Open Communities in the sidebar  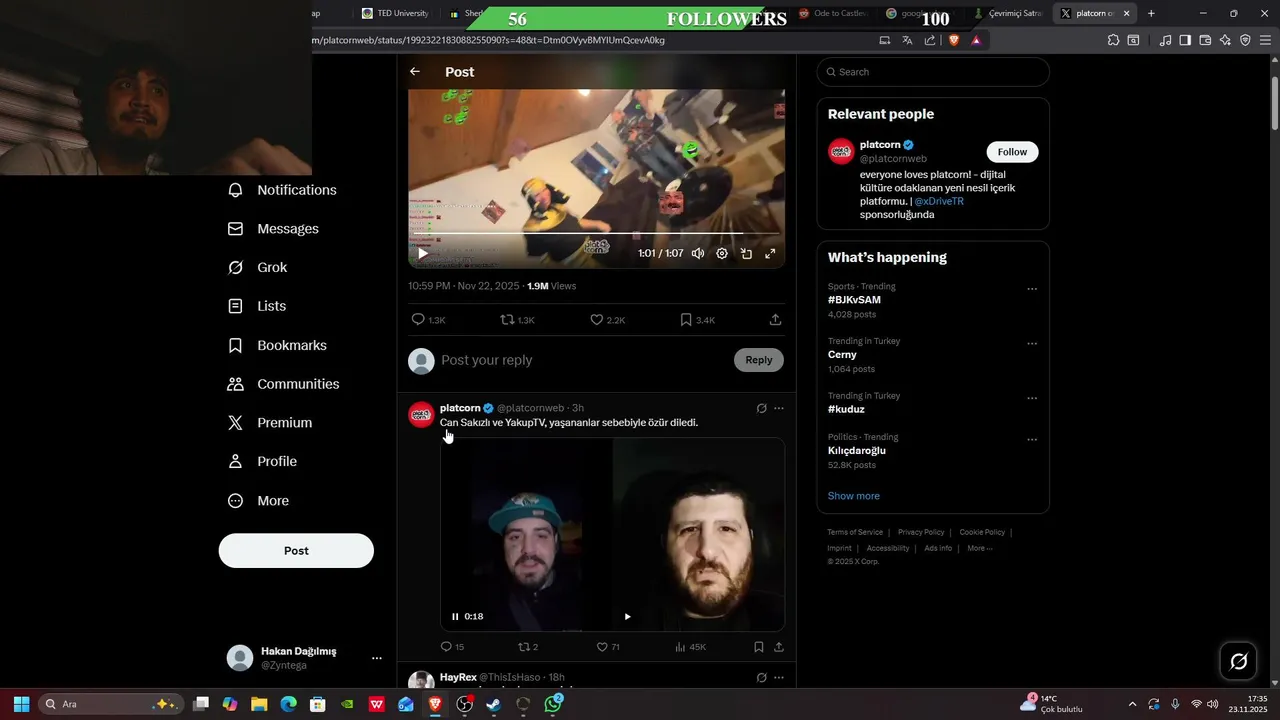(284, 384)
